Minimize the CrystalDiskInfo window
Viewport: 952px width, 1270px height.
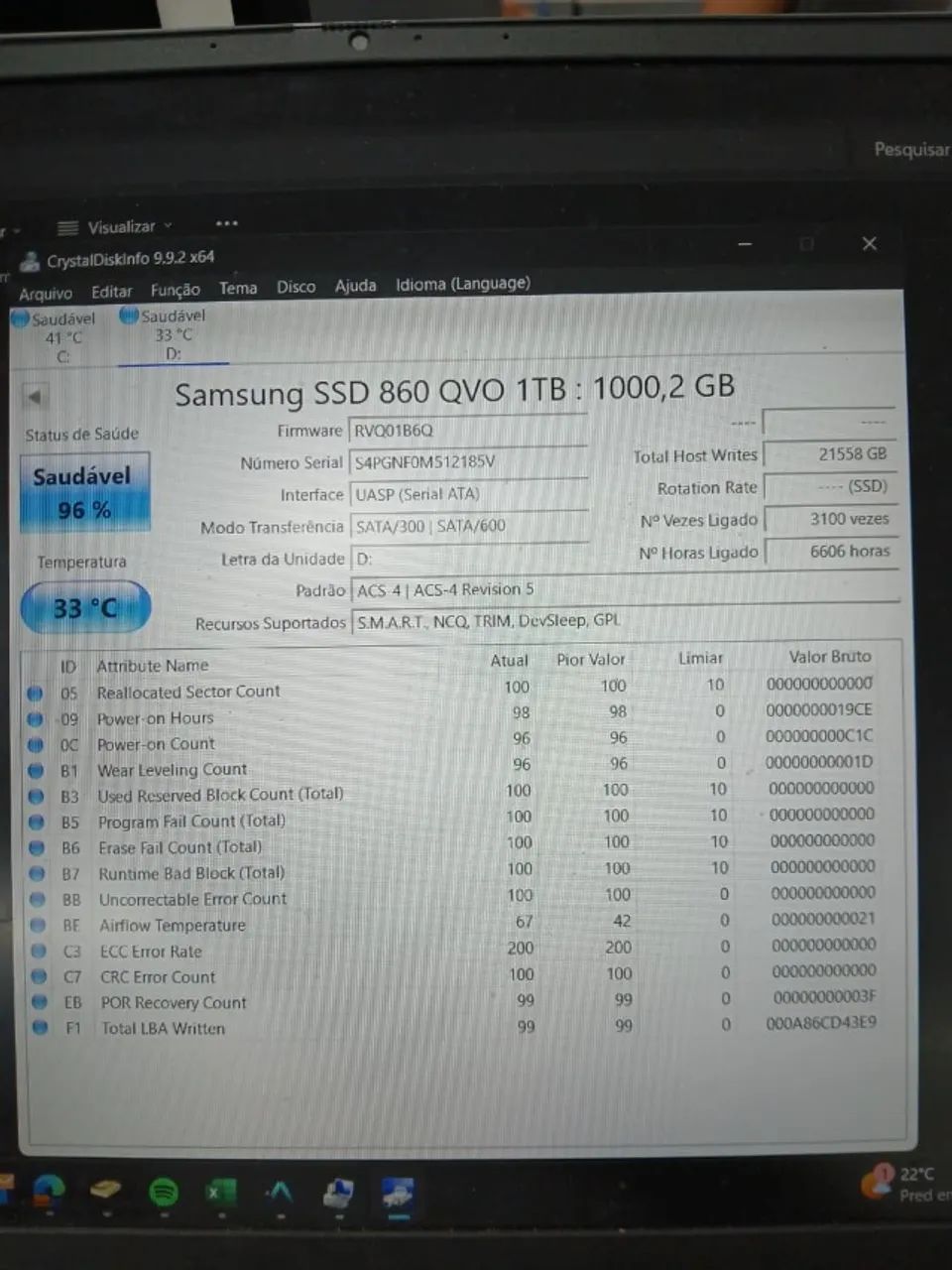[x=746, y=244]
